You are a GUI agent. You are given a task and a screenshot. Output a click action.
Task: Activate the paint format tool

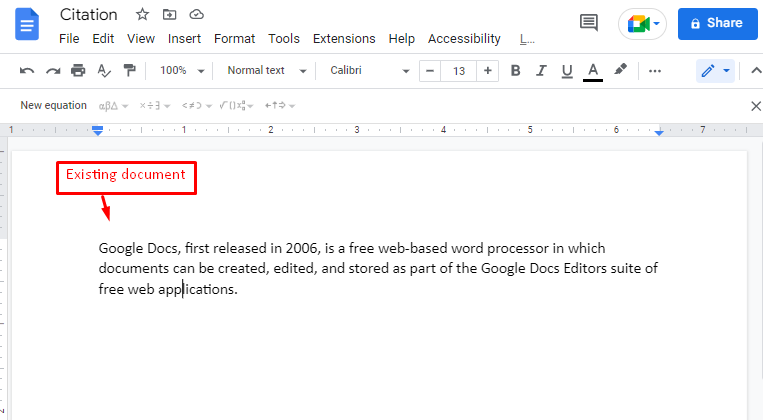click(129, 71)
